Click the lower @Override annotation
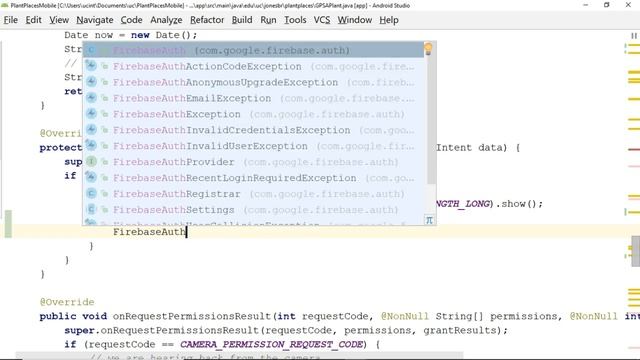Viewport: 640px width, 360px height. pos(67,302)
